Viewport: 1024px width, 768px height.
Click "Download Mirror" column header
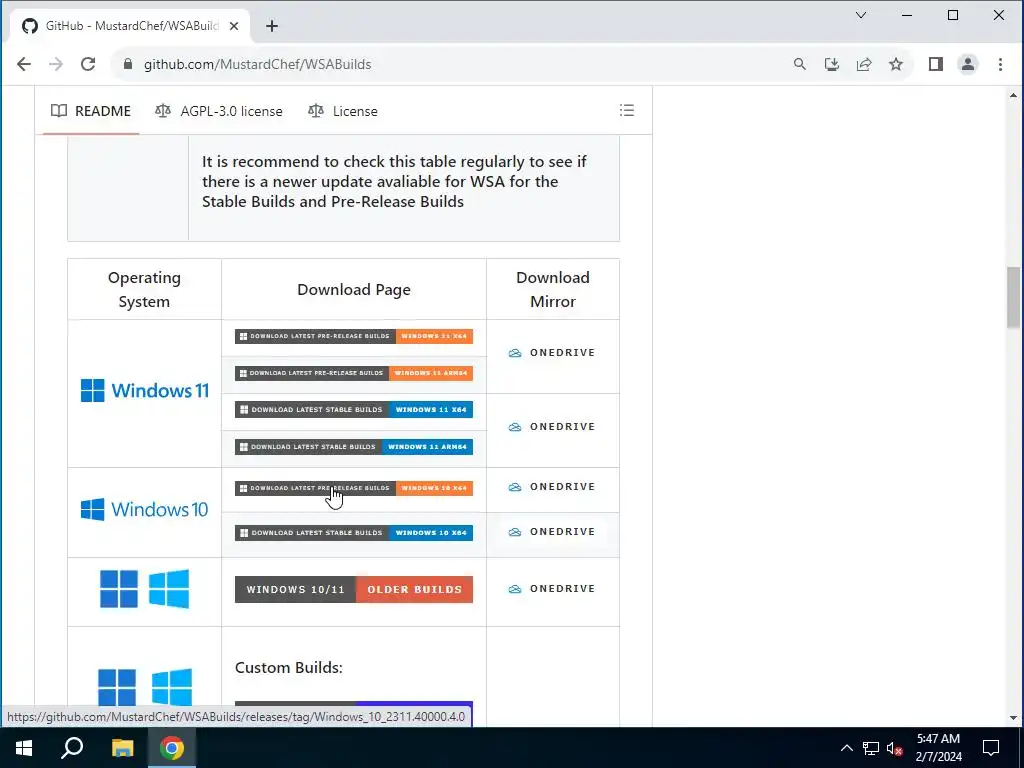point(552,289)
